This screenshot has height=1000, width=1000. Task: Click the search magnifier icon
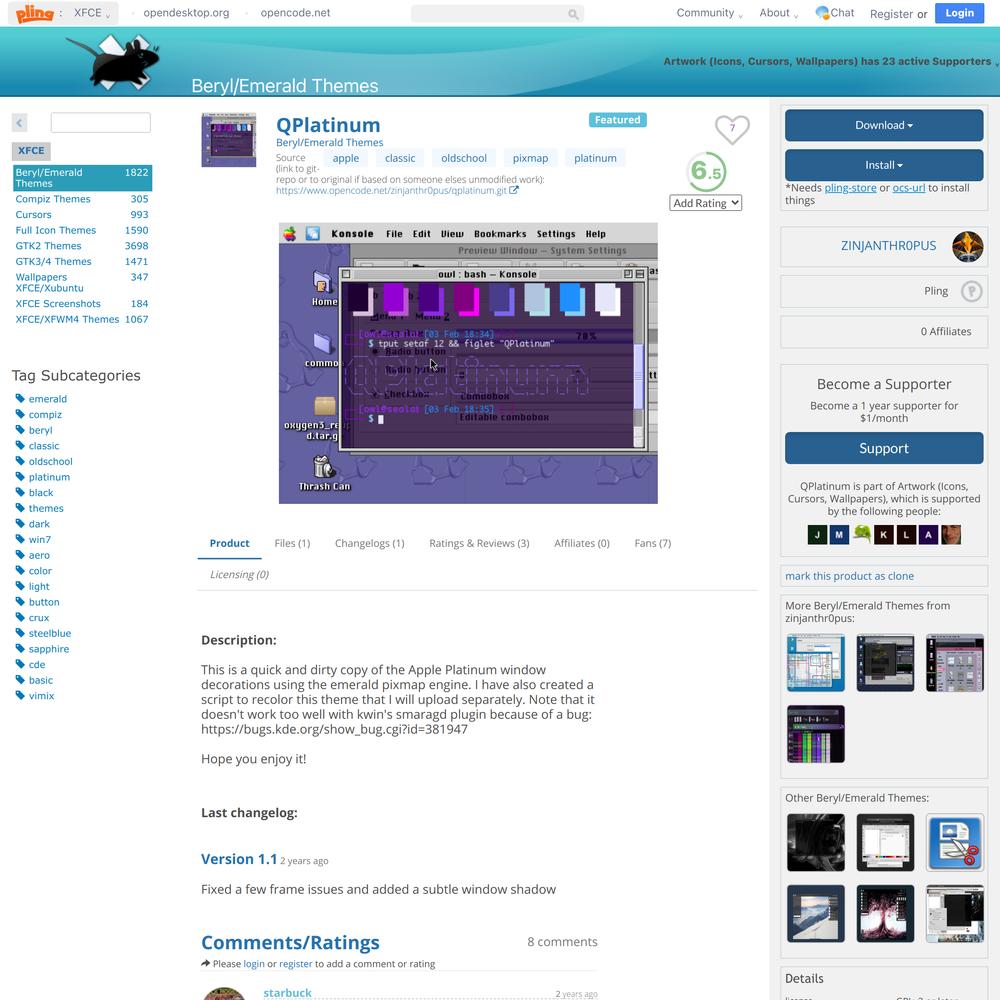point(573,14)
